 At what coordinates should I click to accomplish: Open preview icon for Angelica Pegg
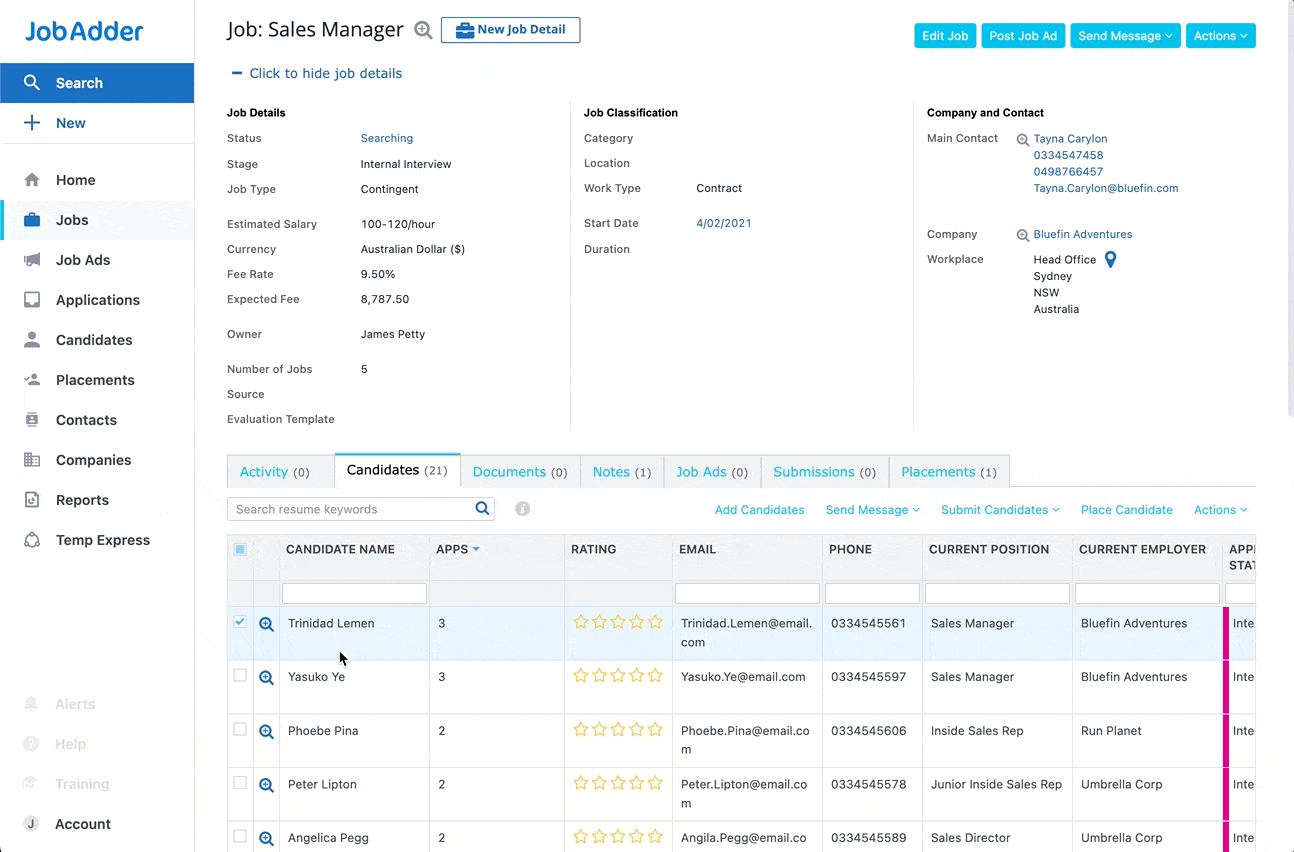[x=266, y=838]
